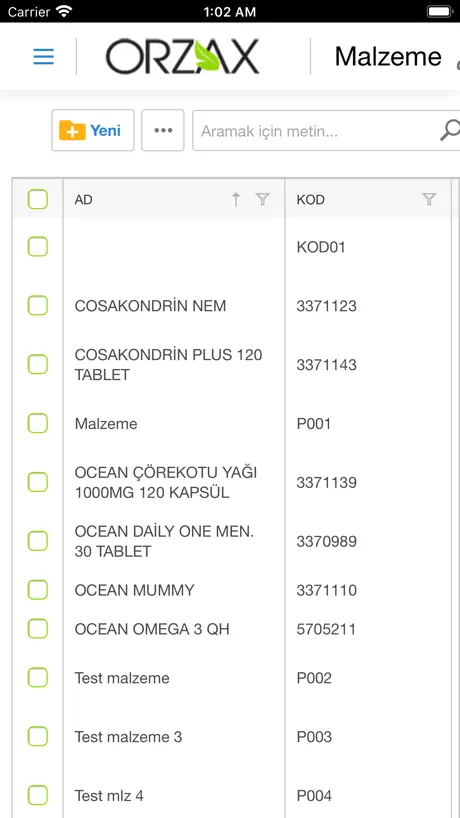Select the Malzeme page title tab

tap(388, 56)
